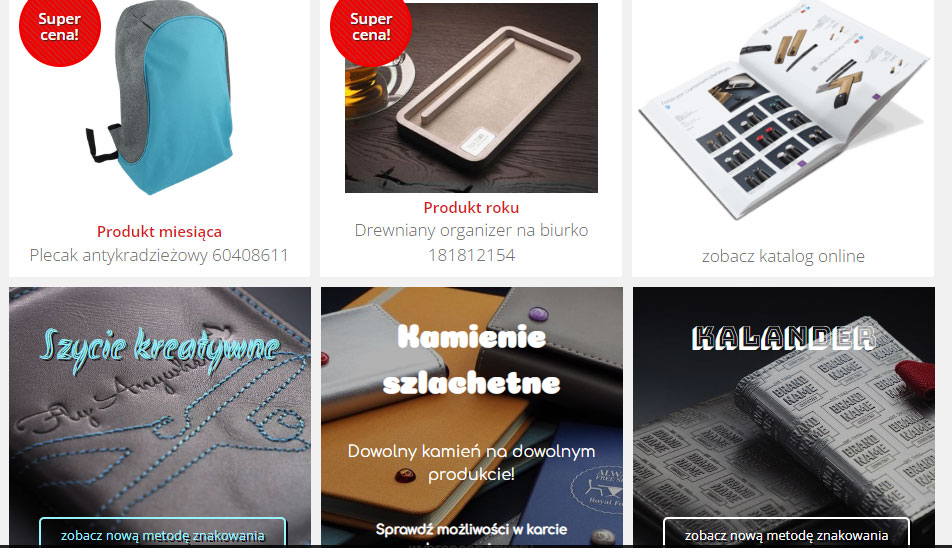The image size is (952, 548).
Task: Open the Produkt miesiąca heading link
Action: (159, 232)
